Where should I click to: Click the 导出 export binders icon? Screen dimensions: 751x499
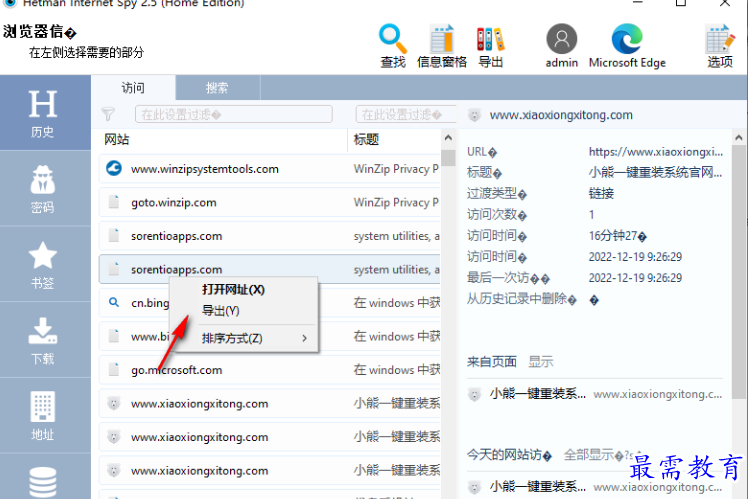[490, 39]
